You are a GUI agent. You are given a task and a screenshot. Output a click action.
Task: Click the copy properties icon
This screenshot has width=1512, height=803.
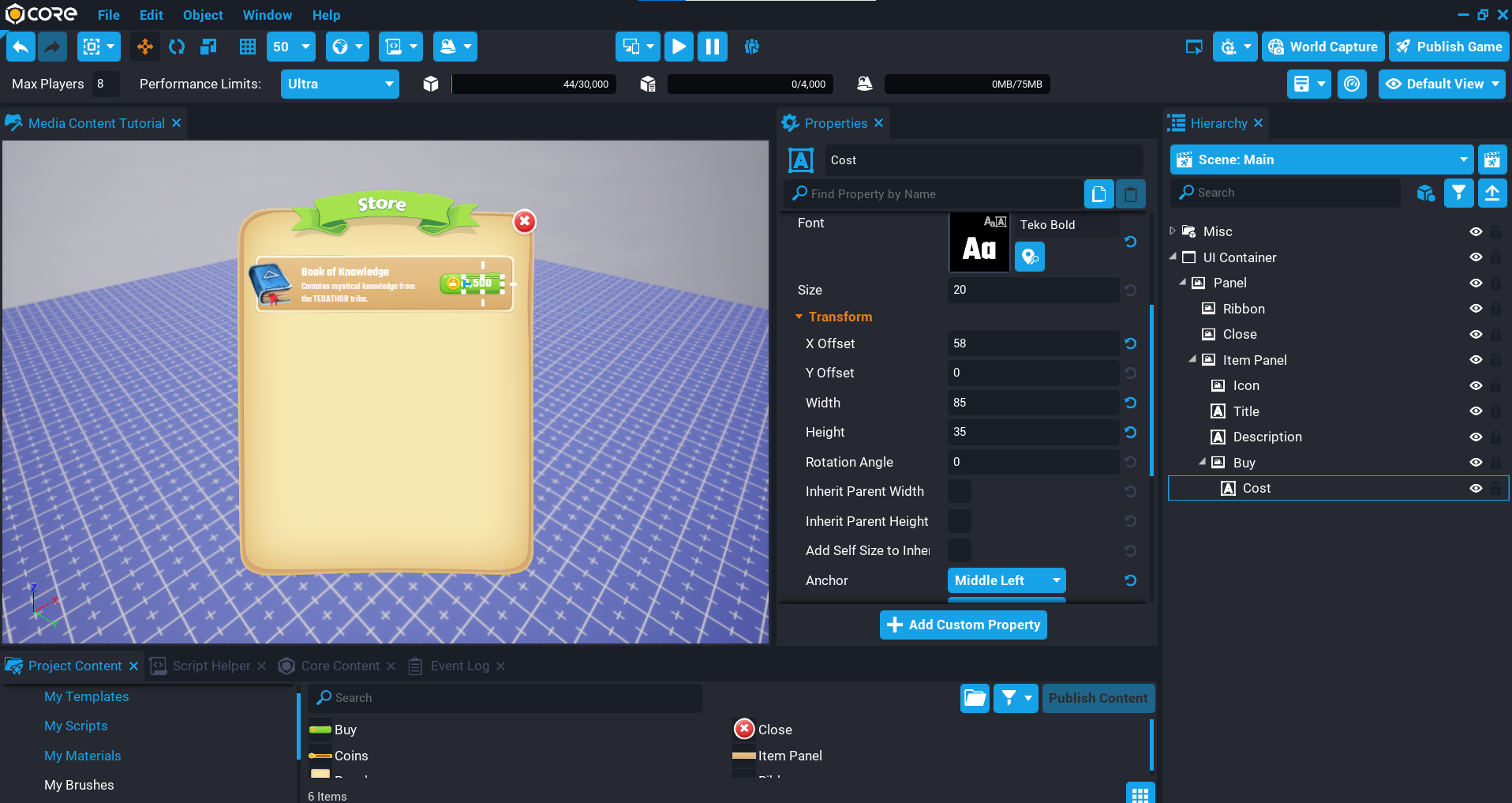pyautogui.click(x=1098, y=194)
